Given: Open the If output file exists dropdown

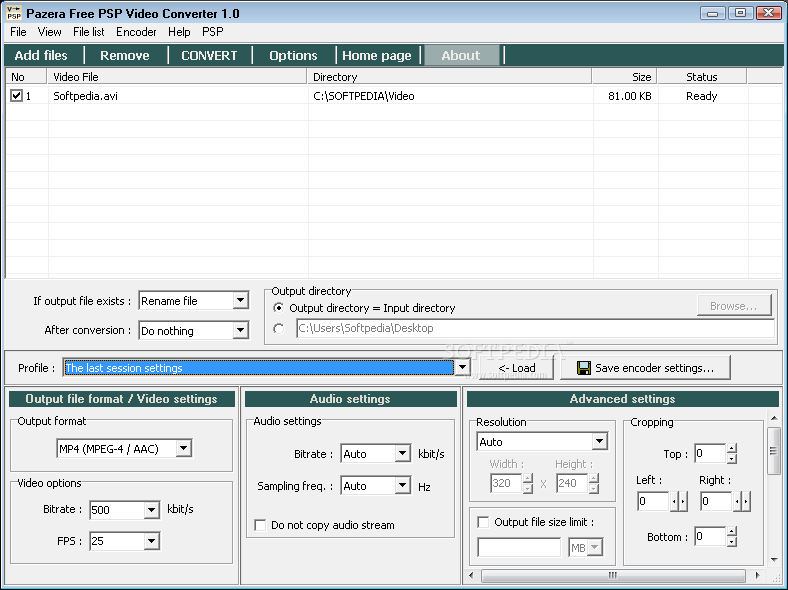Looking at the screenshot, I should pos(241,301).
